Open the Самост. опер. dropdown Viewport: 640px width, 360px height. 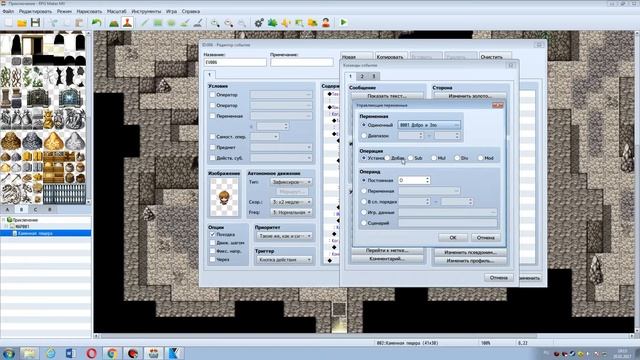tap(264, 136)
